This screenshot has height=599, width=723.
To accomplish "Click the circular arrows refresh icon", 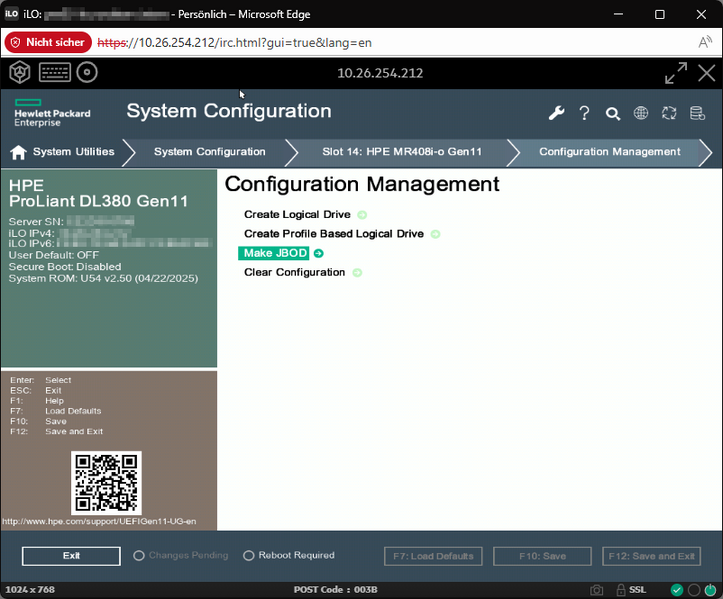I will click(669, 113).
